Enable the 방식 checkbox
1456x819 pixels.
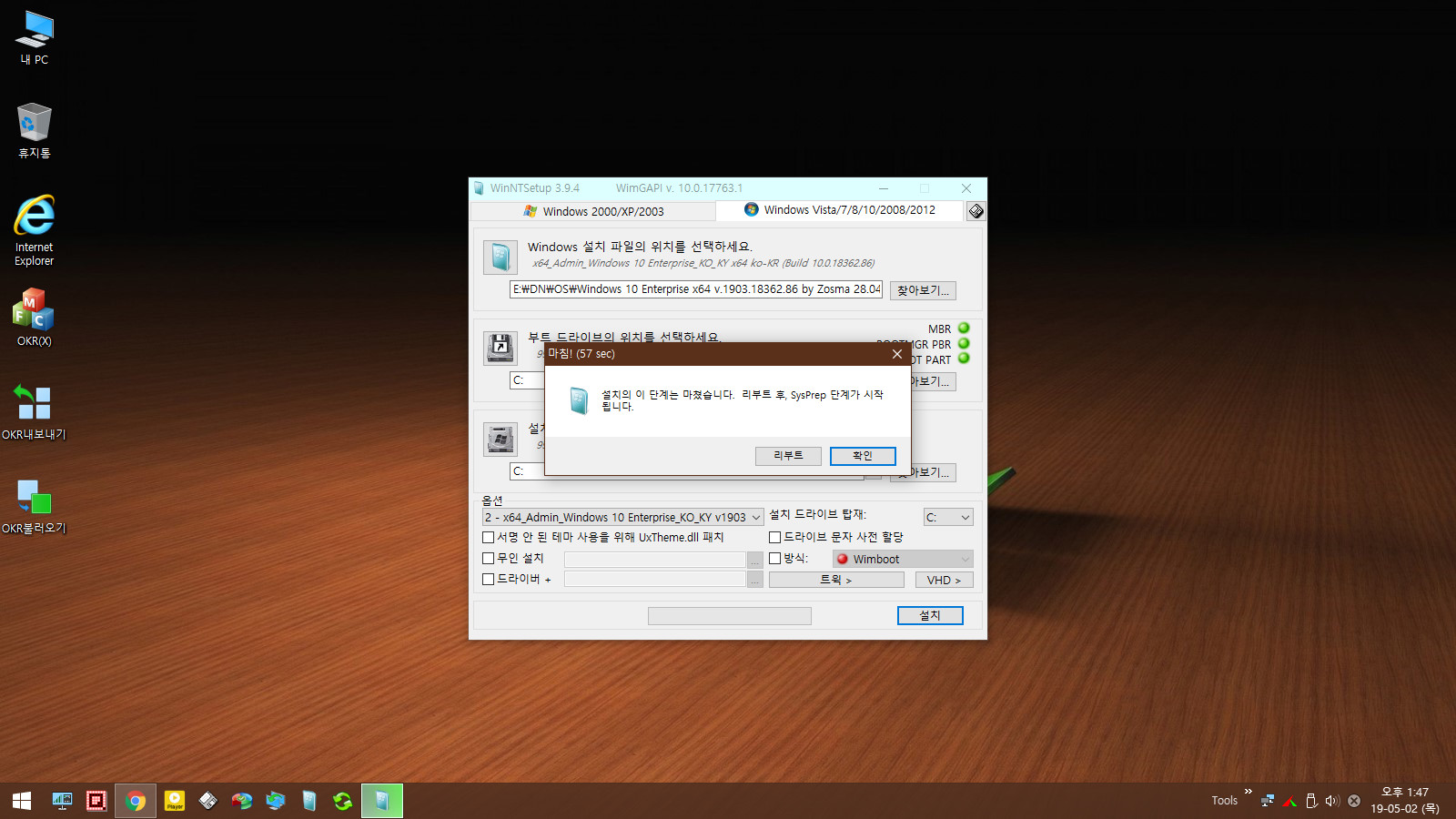(774, 558)
